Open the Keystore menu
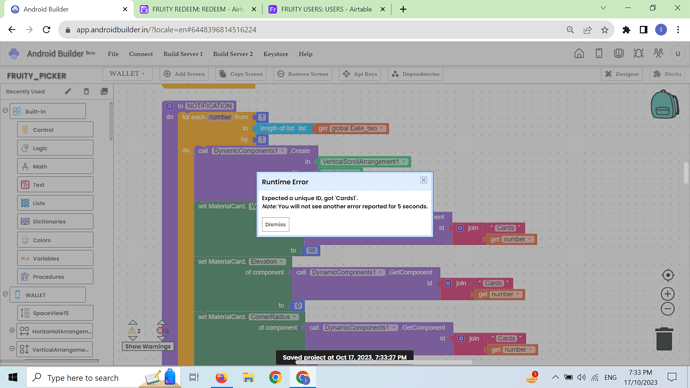The image size is (690, 388). click(276, 54)
